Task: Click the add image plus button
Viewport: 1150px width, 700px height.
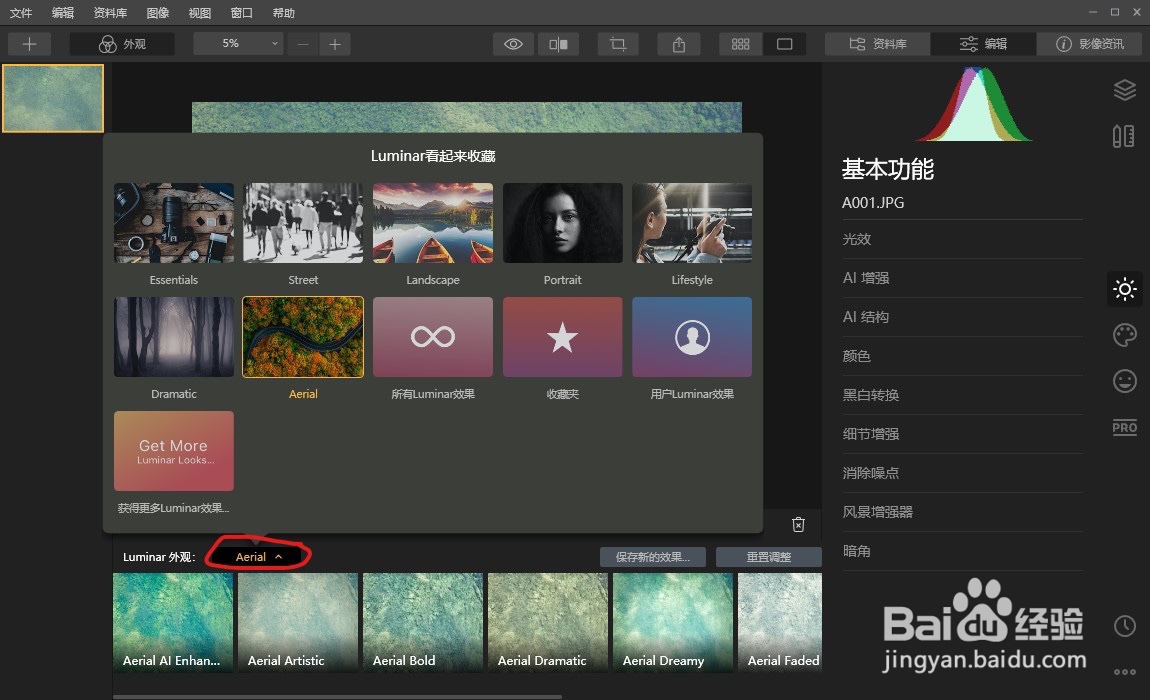Action: [x=29, y=44]
